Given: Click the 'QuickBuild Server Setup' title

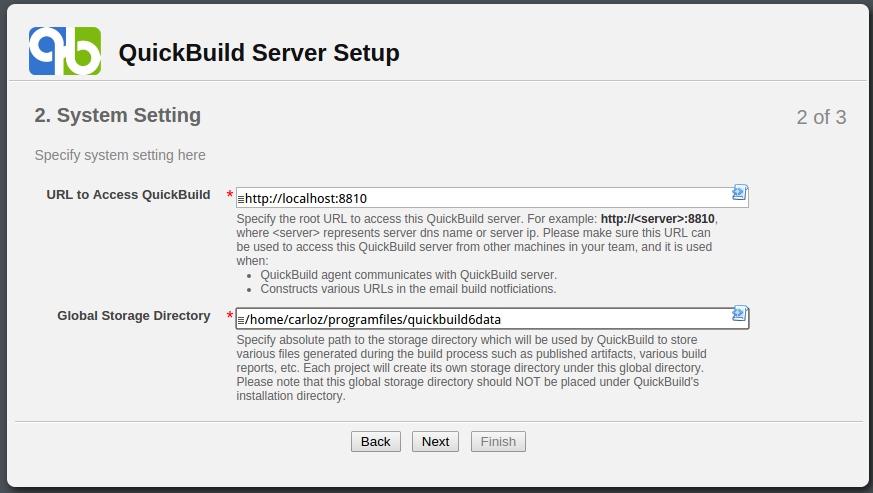Looking at the screenshot, I should click(x=259, y=53).
